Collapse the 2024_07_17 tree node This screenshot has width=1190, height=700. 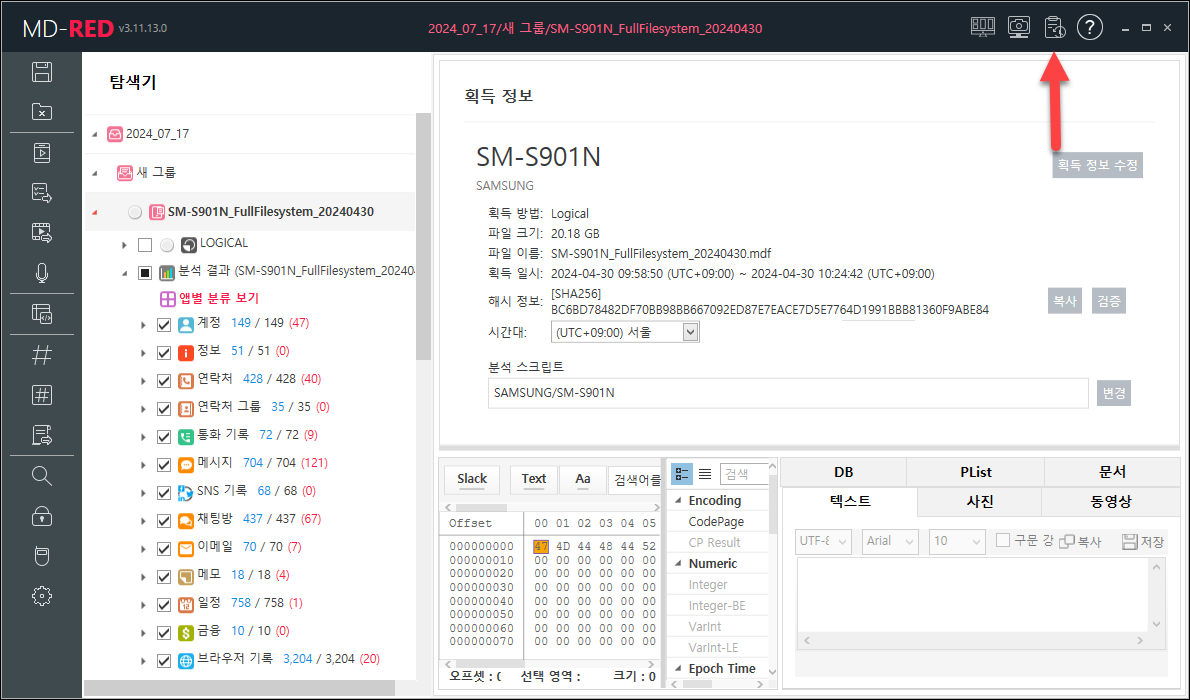95,134
